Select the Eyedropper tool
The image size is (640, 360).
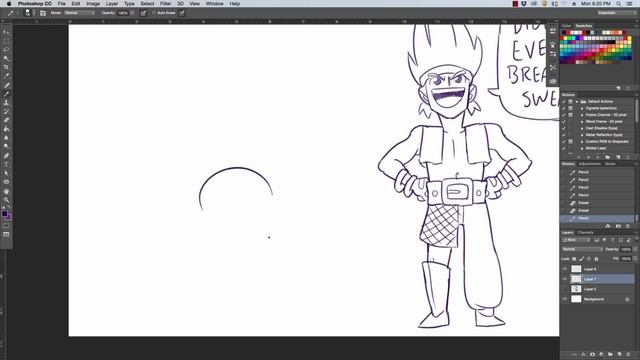pyautogui.click(x=6, y=76)
